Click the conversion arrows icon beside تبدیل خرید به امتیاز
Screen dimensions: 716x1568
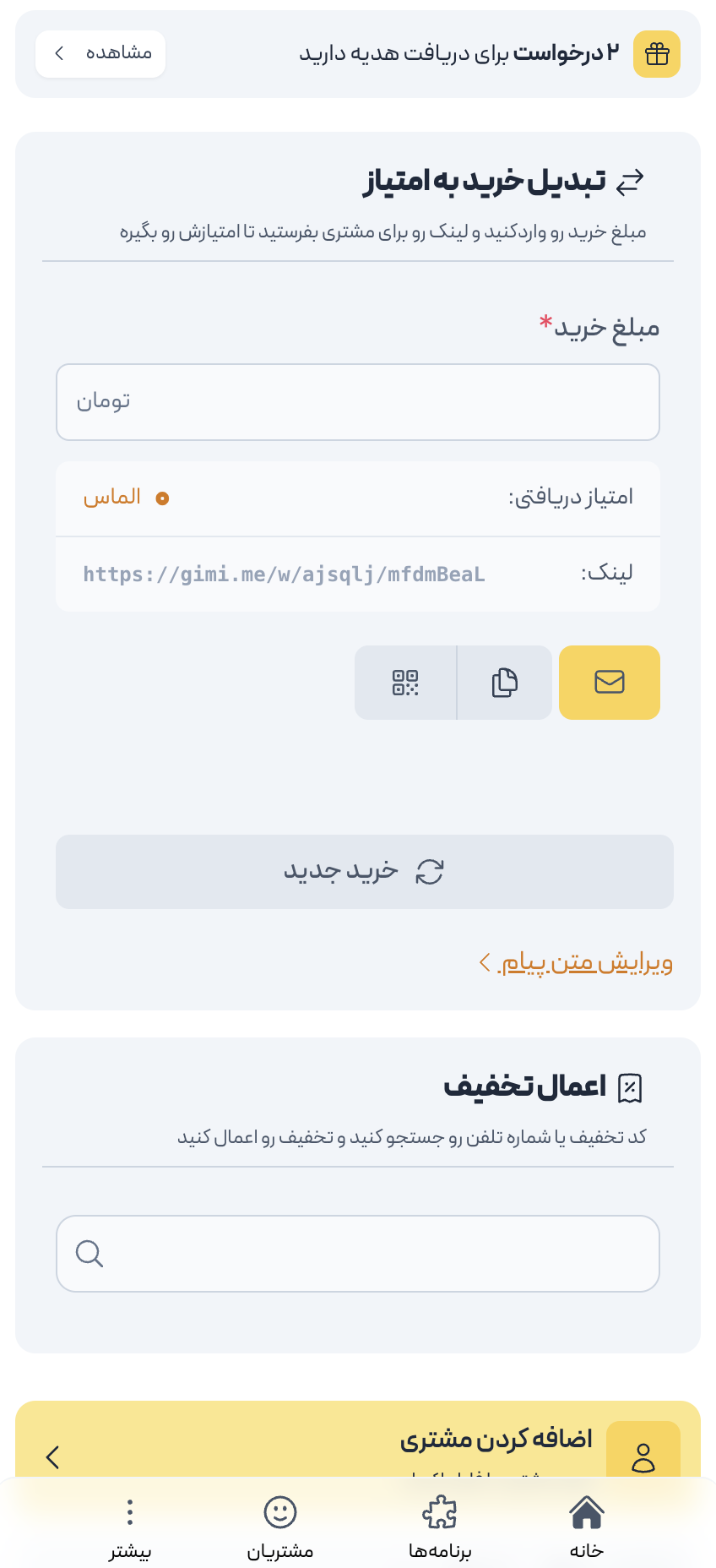coord(630,179)
